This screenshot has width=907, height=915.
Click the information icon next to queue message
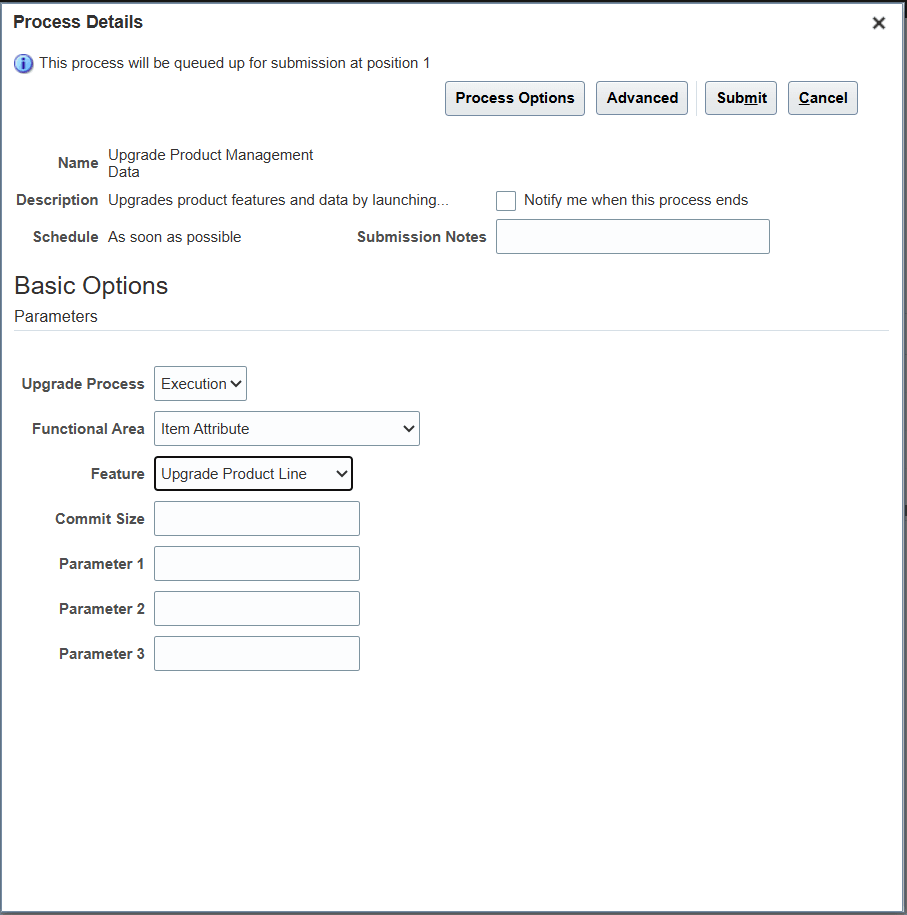23,63
